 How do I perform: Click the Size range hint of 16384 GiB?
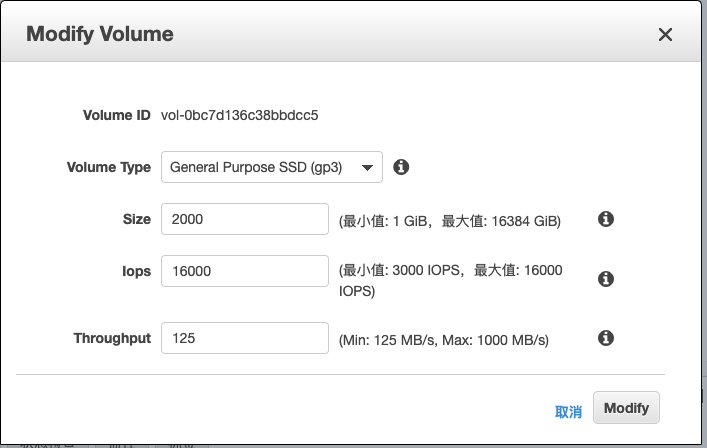450,220
